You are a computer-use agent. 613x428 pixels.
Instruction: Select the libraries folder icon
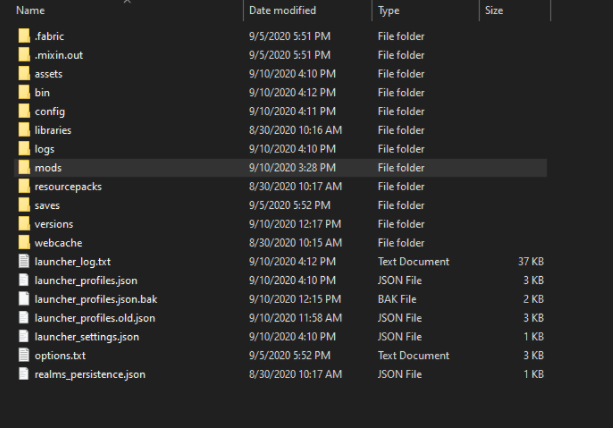tap(24, 130)
